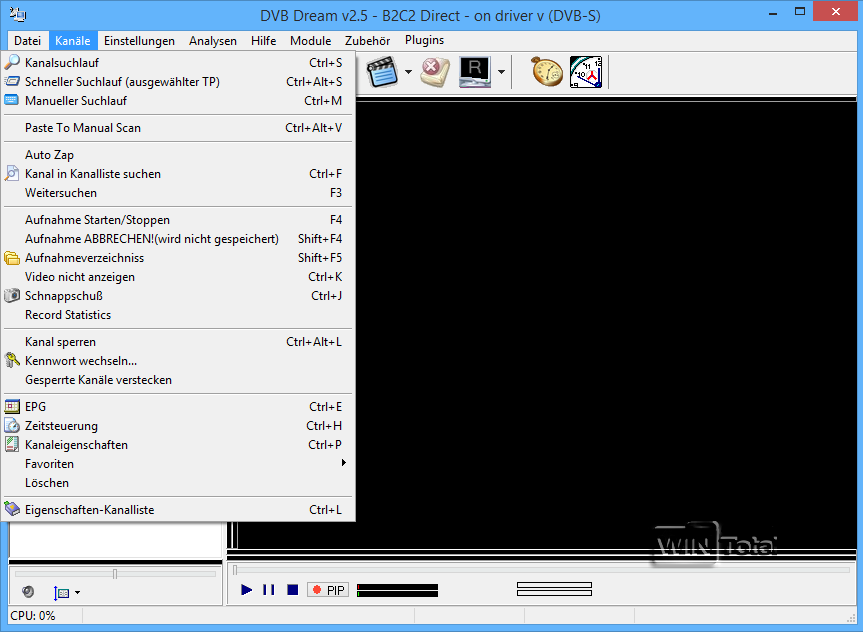Select Kanaleigenschaften

(x=178, y=445)
